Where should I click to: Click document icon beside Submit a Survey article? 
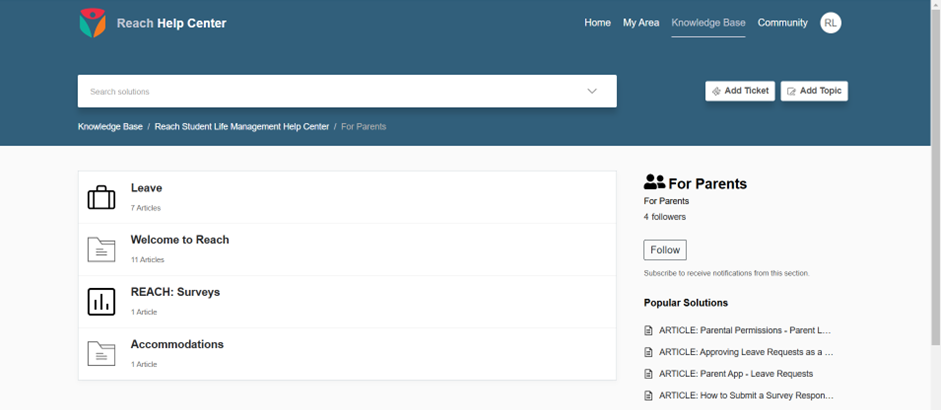coord(648,396)
